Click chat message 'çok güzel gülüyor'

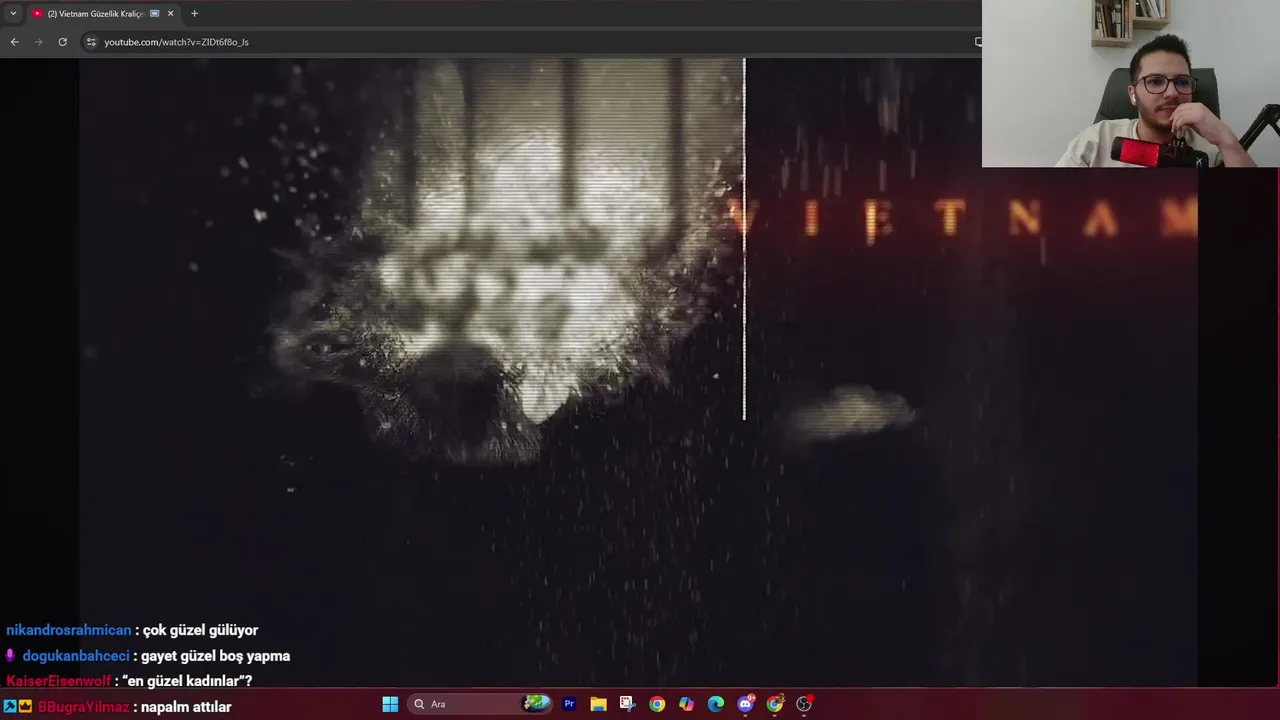tap(200, 630)
